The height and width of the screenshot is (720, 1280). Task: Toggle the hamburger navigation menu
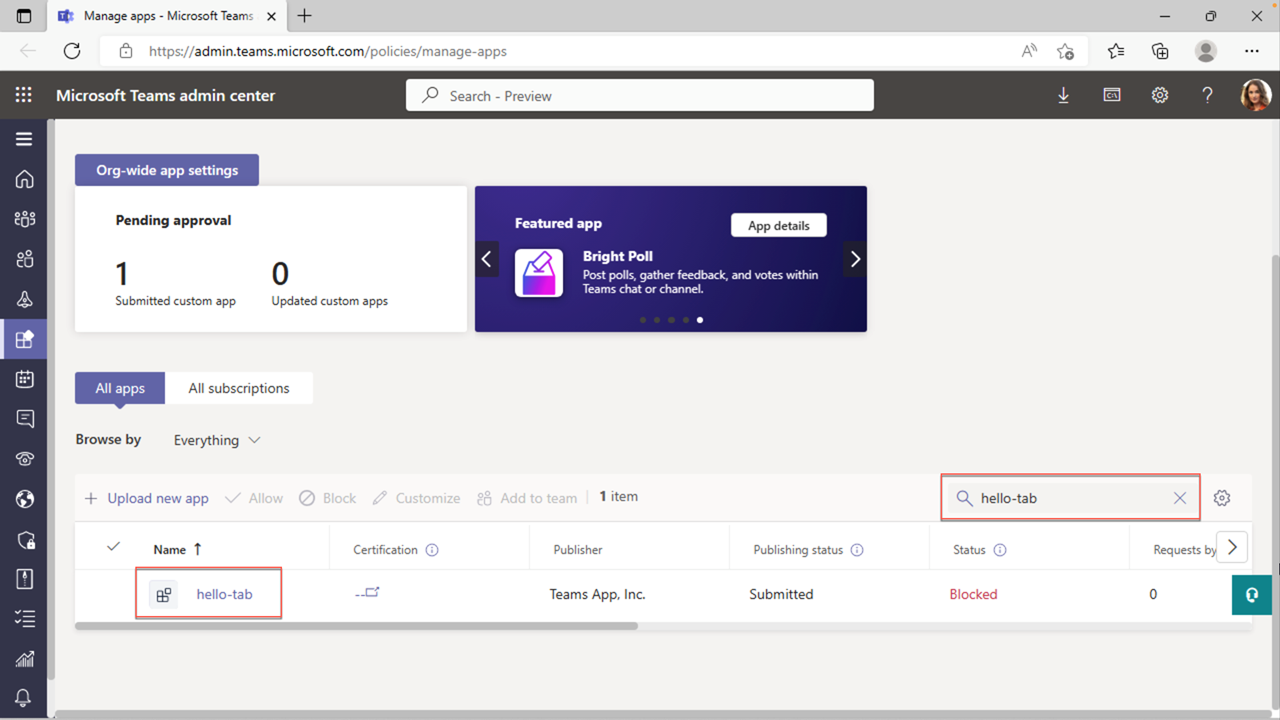24,139
